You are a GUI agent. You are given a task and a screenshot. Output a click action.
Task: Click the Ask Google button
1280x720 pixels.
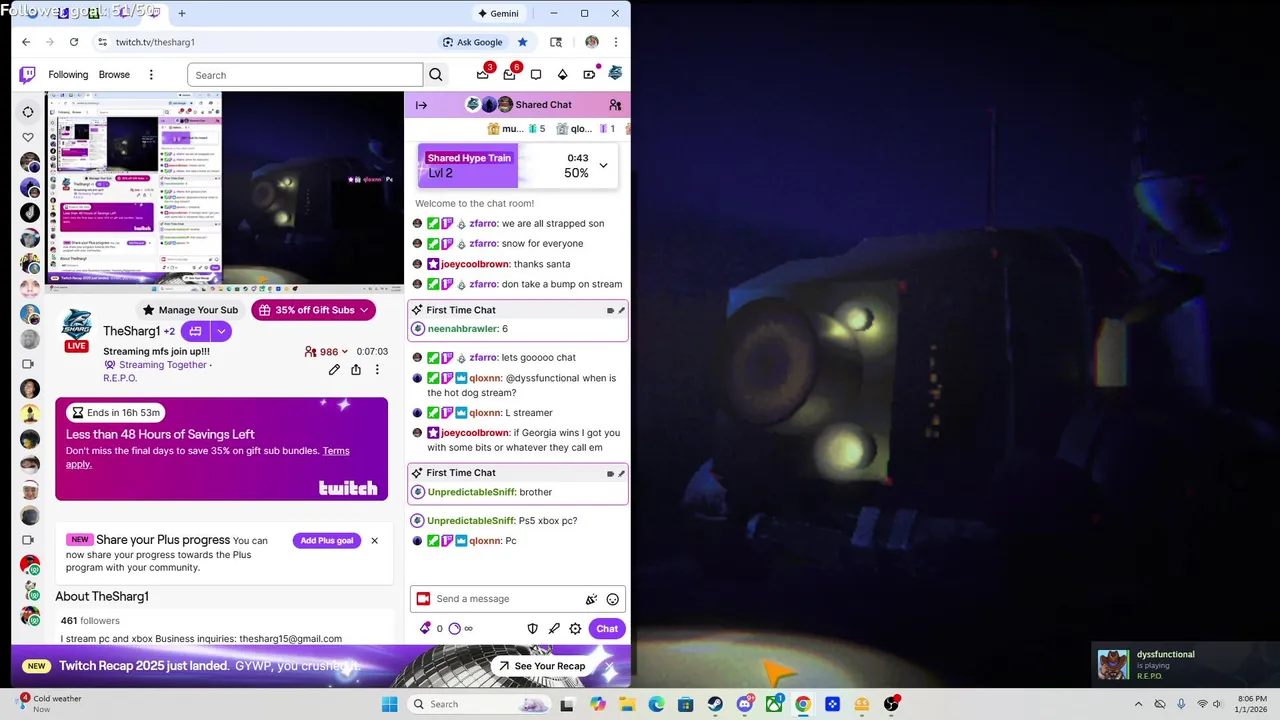click(x=472, y=42)
